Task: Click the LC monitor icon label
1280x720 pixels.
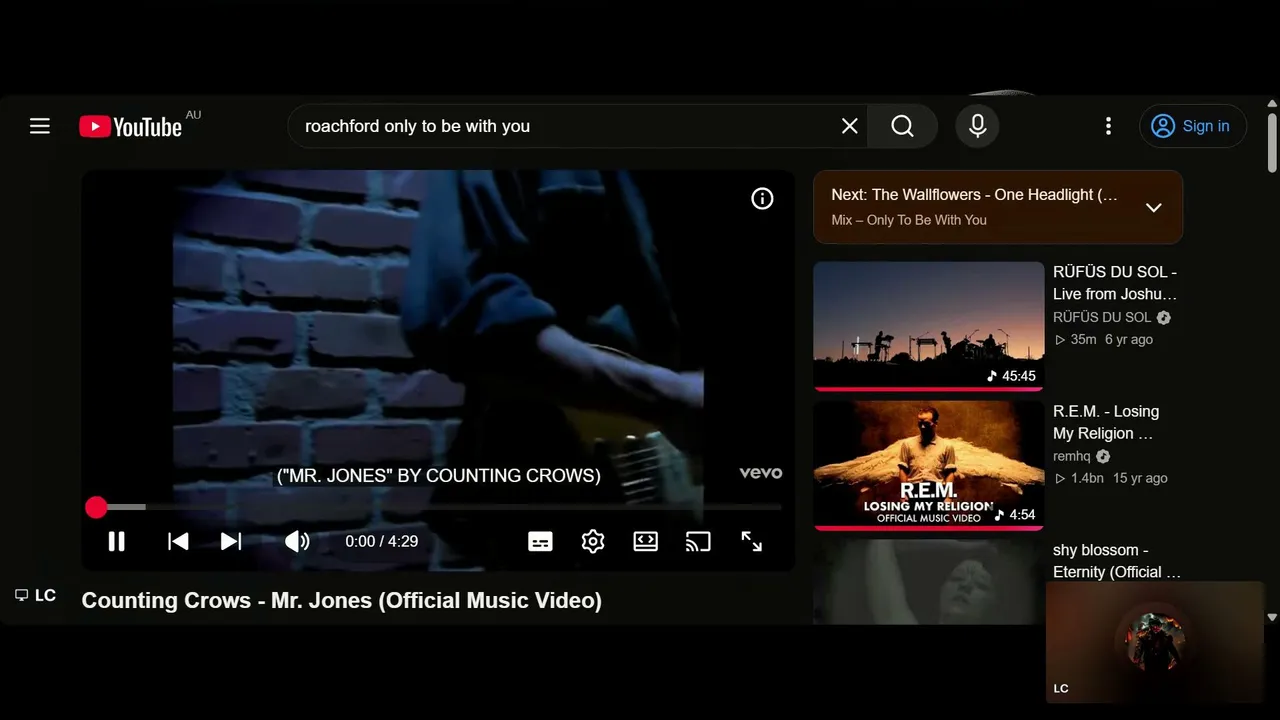Action: (35, 595)
